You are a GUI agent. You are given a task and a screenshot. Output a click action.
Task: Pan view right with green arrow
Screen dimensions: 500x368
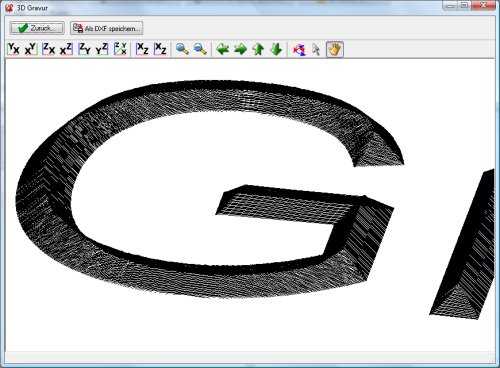pos(240,49)
